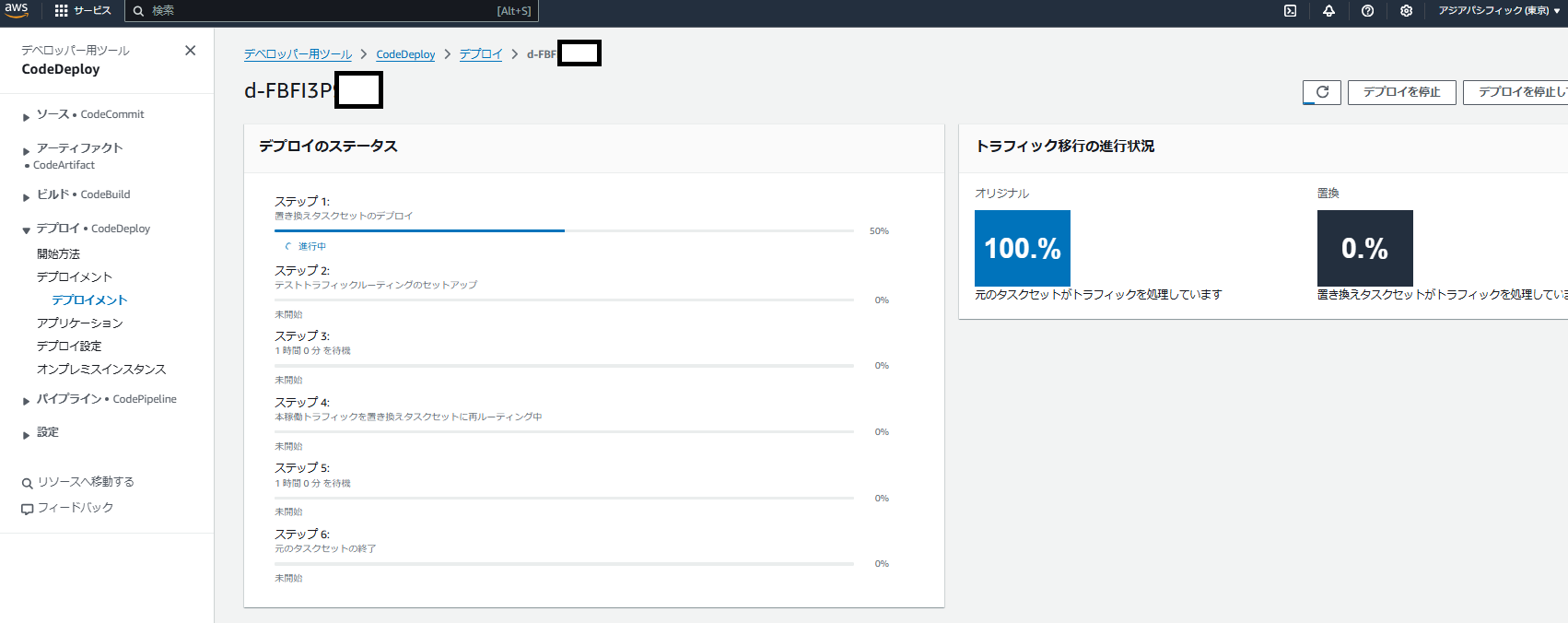Refresh the deployment status
The height and width of the screenshot is (623, 1568).
(x=1322, y=92)
